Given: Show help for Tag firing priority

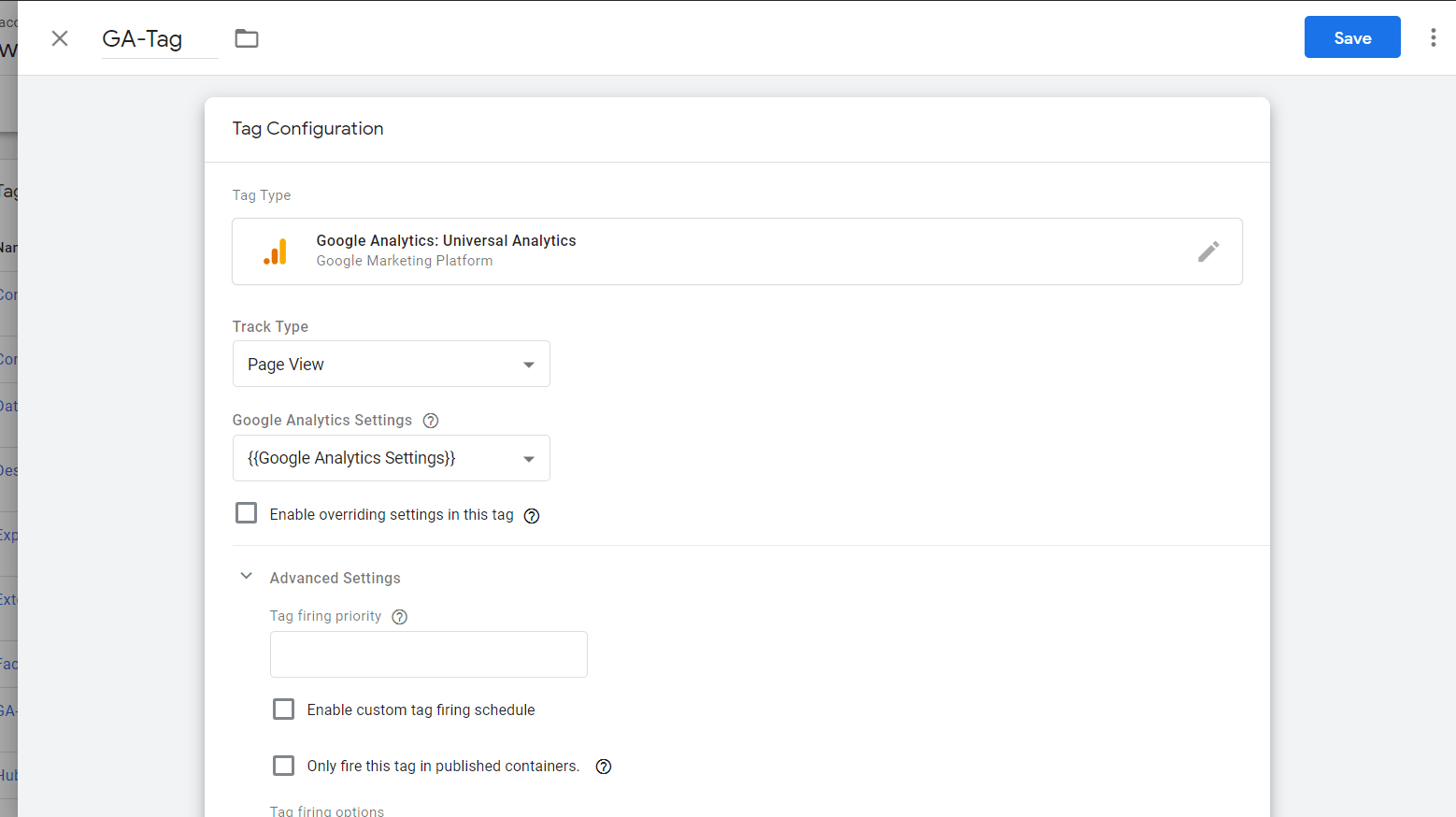Looking at the screenshot, I should click(400, 617).
